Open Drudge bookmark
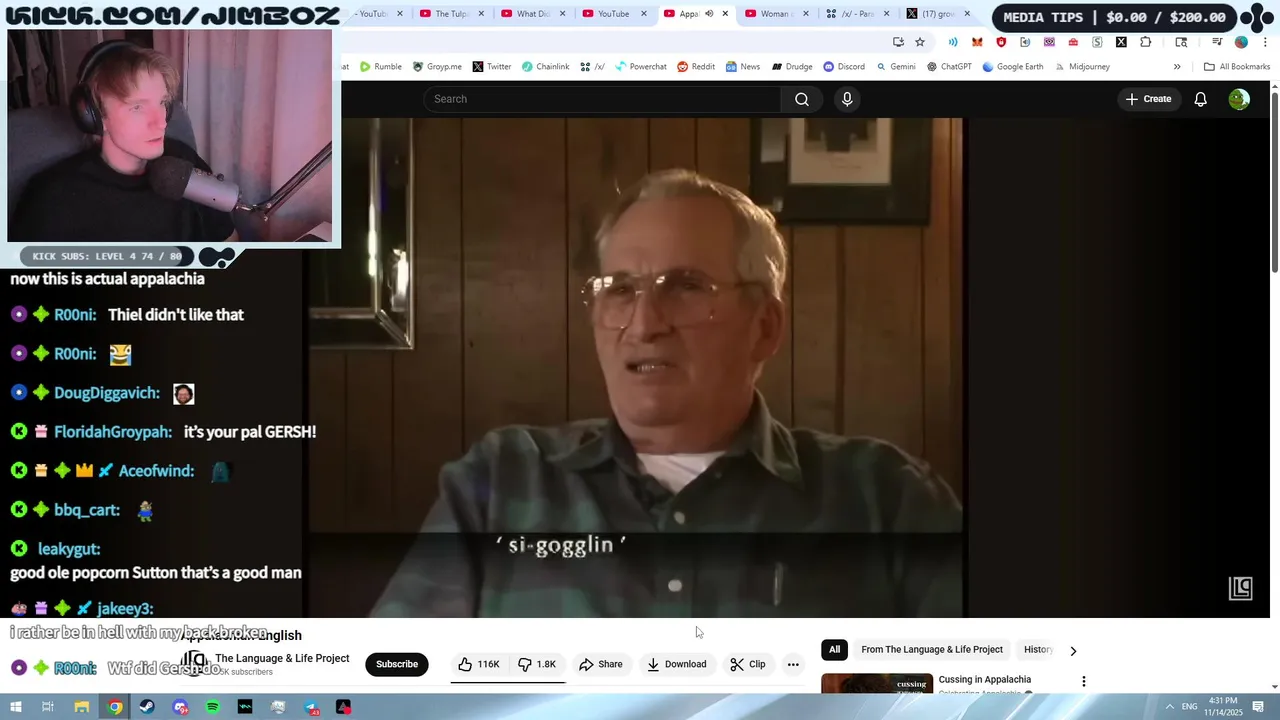Screen dimensions: 1280x720 791,67
